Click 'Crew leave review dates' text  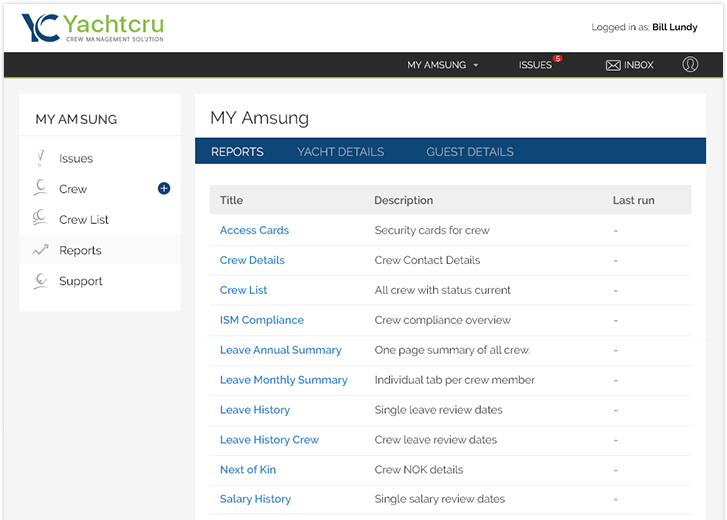click(435, 440)
